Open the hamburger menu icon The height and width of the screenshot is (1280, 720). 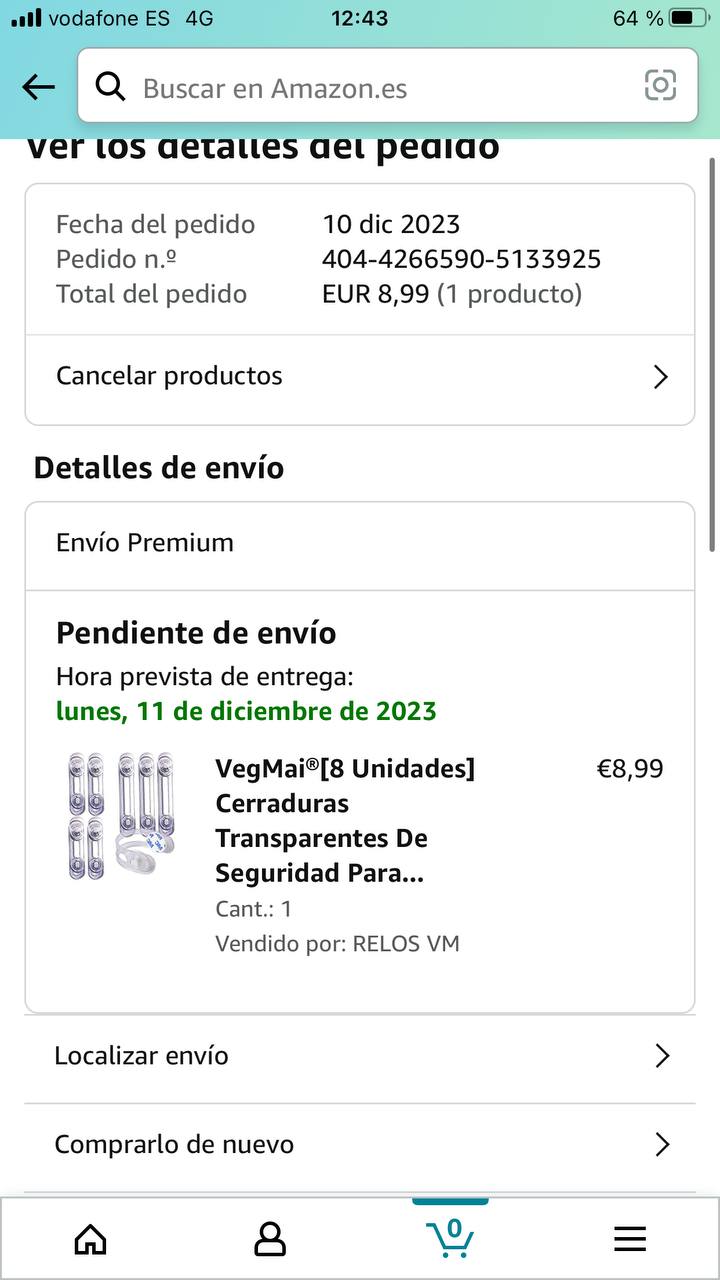click(x=630, y=1239)
